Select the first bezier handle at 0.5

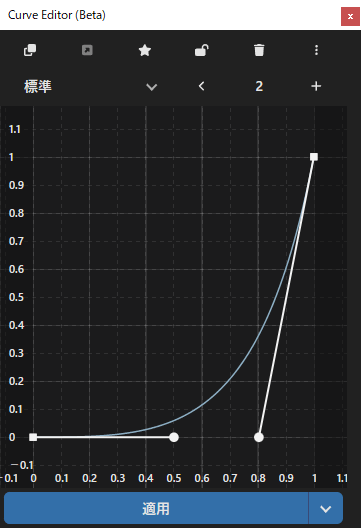tap(174, 437)
